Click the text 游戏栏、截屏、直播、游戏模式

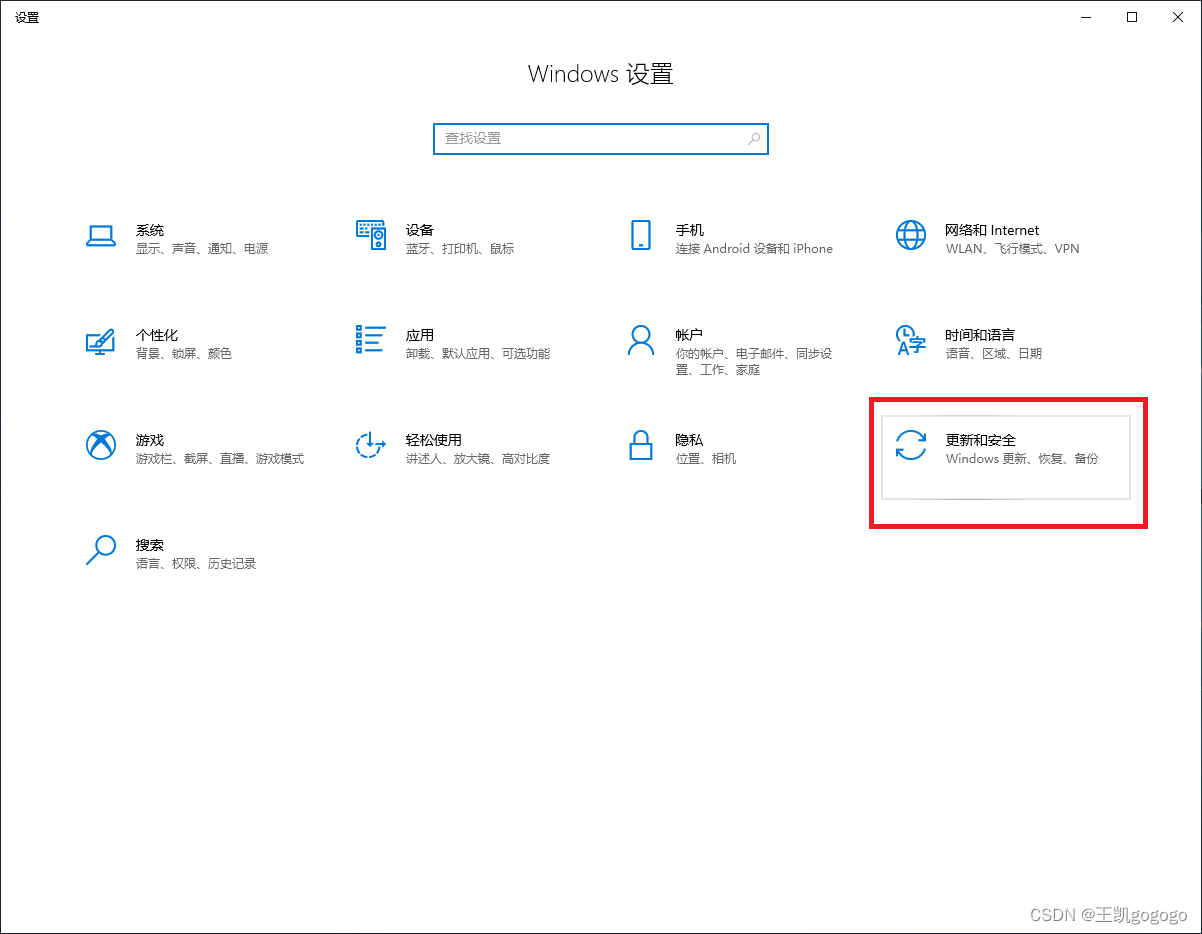pyautogui.click(x=220, y=459)
